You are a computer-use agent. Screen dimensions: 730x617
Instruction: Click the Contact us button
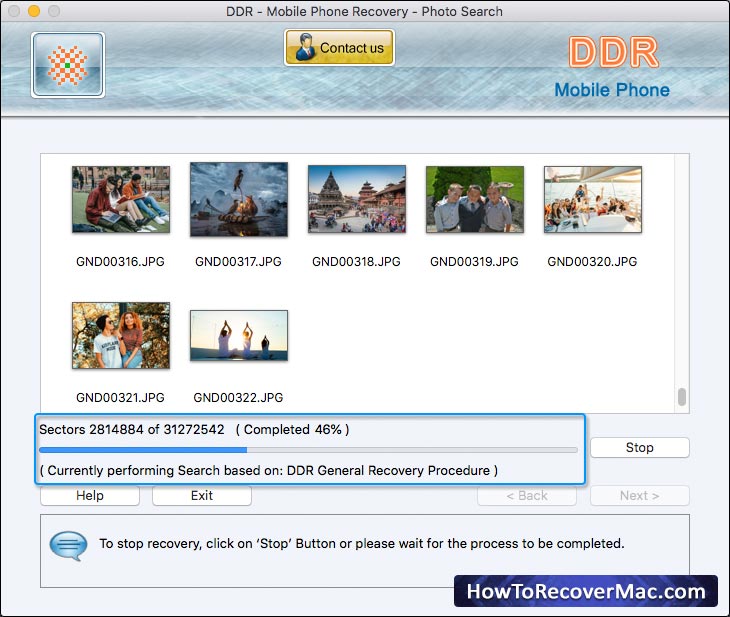coord(339,47)
